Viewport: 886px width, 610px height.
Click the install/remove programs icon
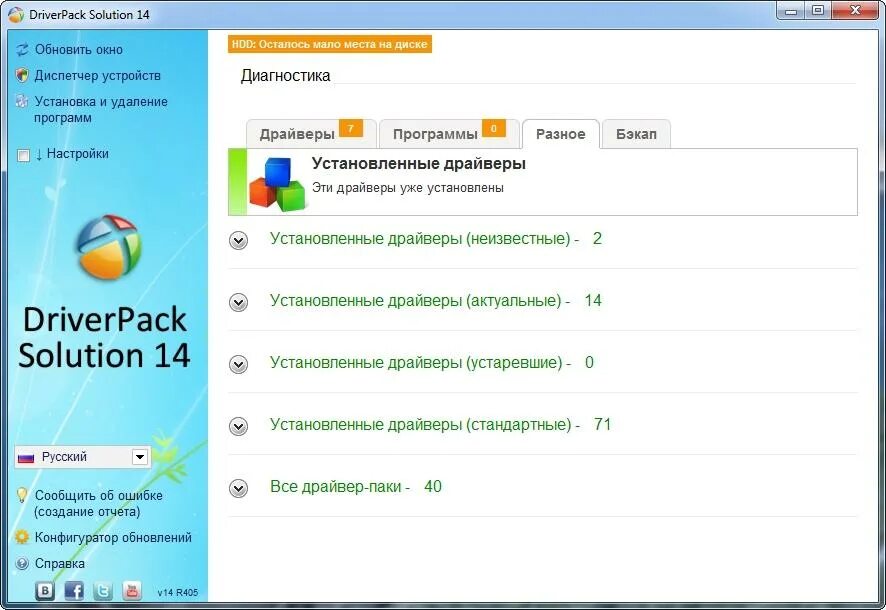pos(22,101)
